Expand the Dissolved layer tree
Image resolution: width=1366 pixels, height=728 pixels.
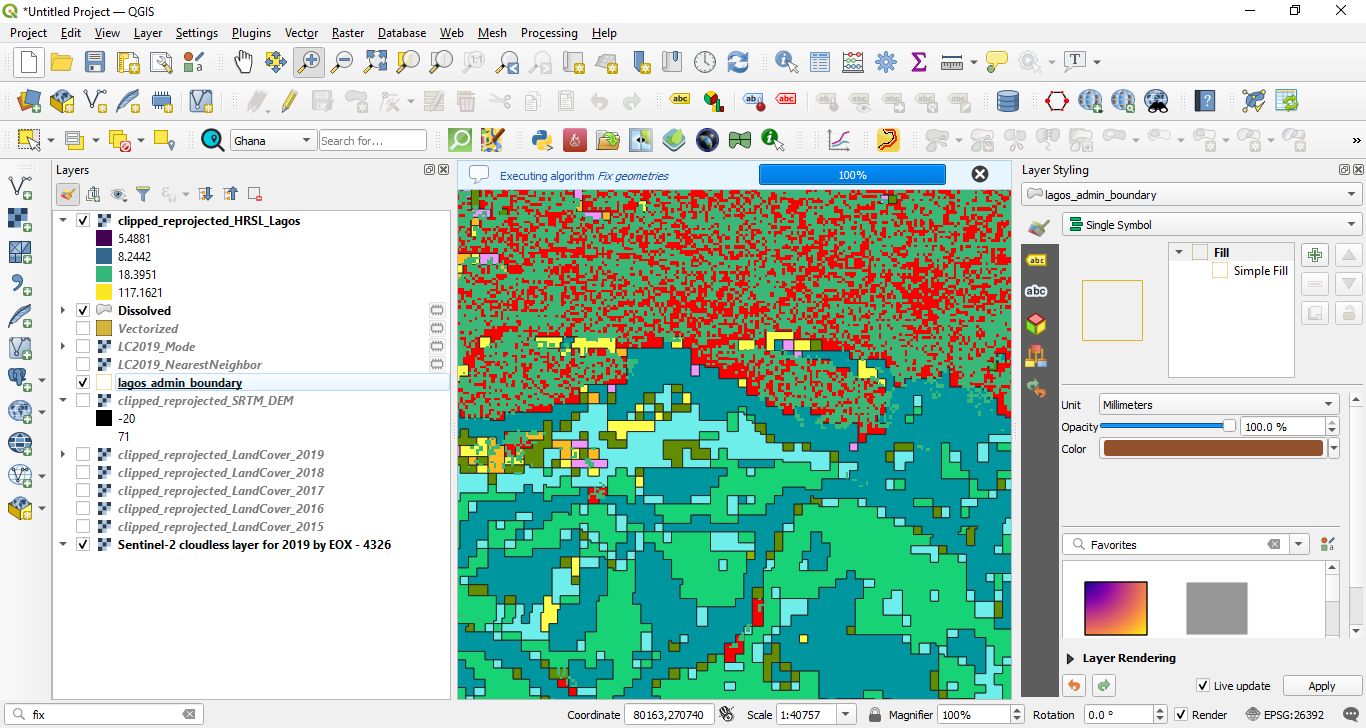click(x=64, y=311)
